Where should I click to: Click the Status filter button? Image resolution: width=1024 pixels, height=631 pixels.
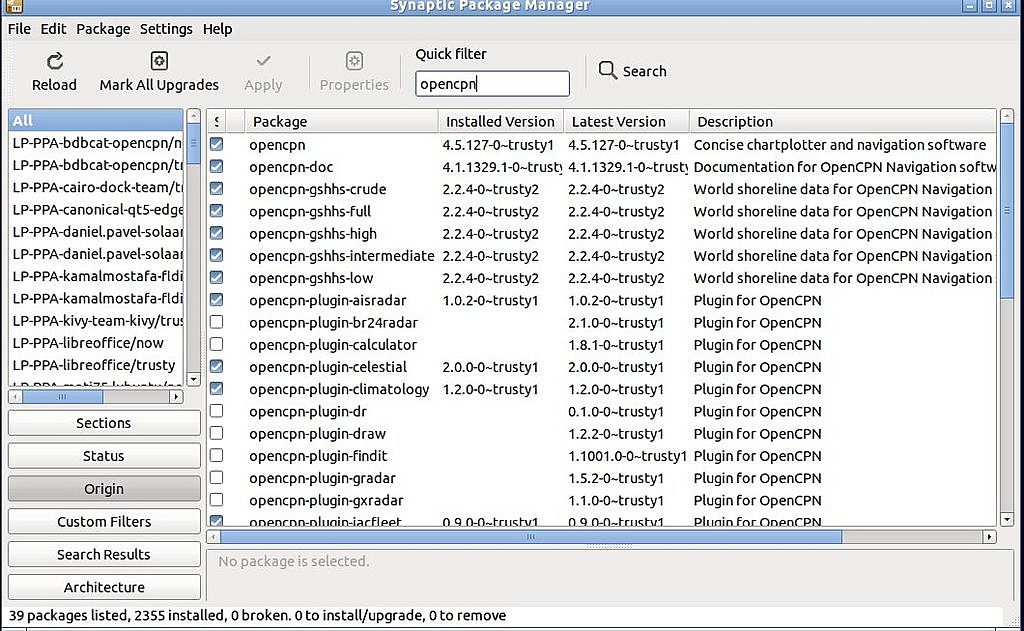104,455
